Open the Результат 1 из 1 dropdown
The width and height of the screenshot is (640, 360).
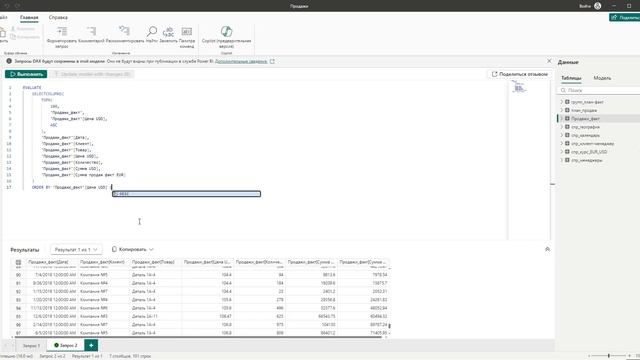coord(76,249)
